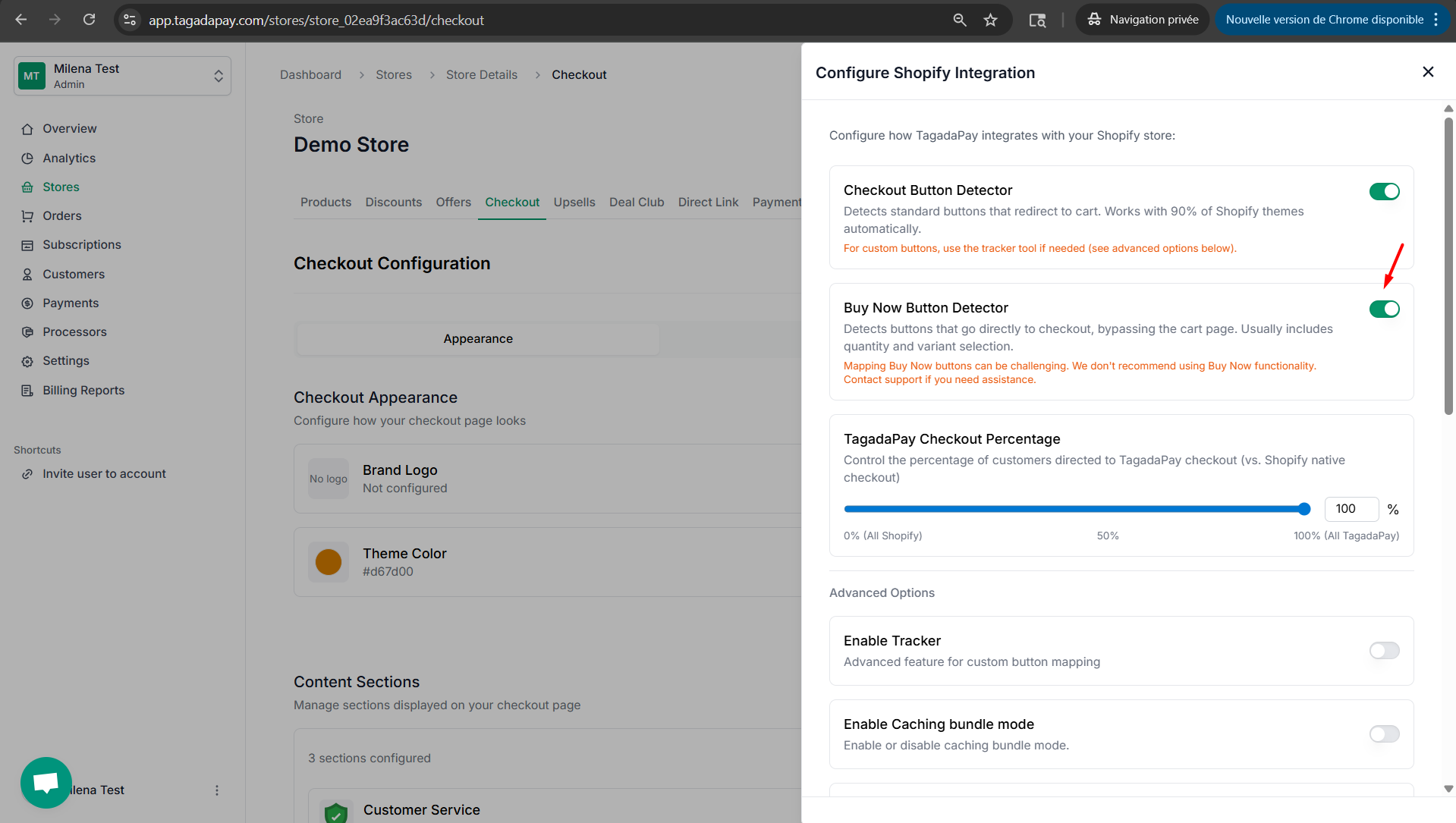Go to Store Details breadcrumb
This screenshot has height=823, width=1456.
(x=481, y=75)
